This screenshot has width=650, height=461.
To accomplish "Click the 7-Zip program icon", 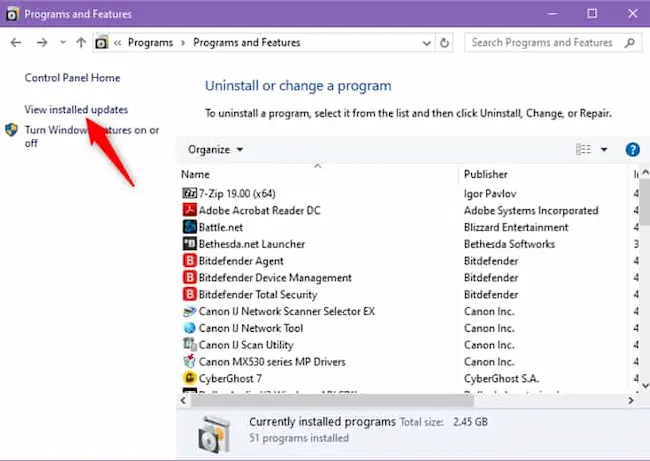I will 189,193.
